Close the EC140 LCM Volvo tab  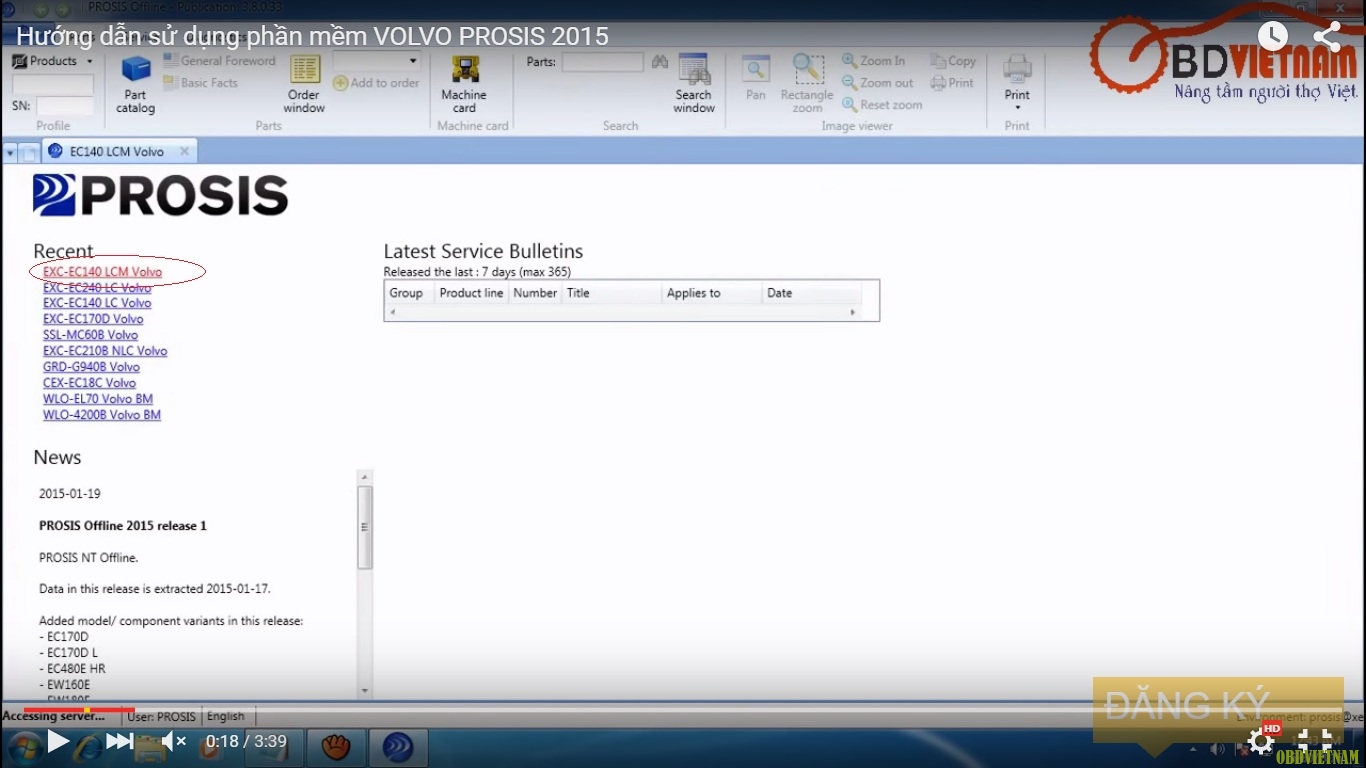184,152
